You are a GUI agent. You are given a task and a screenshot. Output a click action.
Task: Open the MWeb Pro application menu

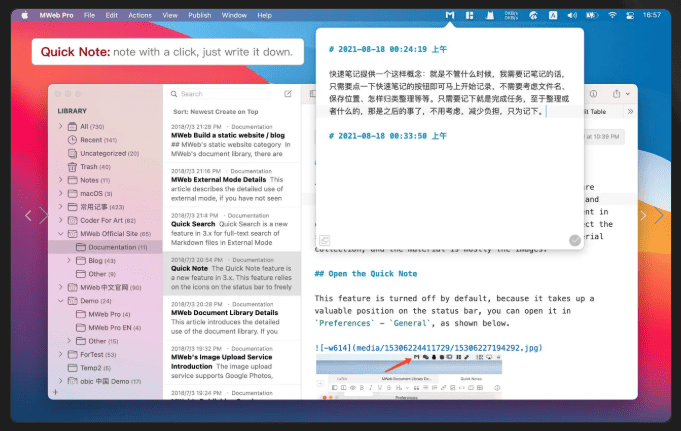tap(56, 15)
